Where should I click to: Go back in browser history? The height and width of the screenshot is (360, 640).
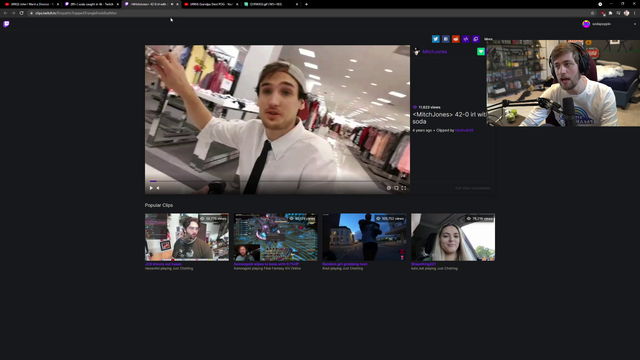point(5,13)
